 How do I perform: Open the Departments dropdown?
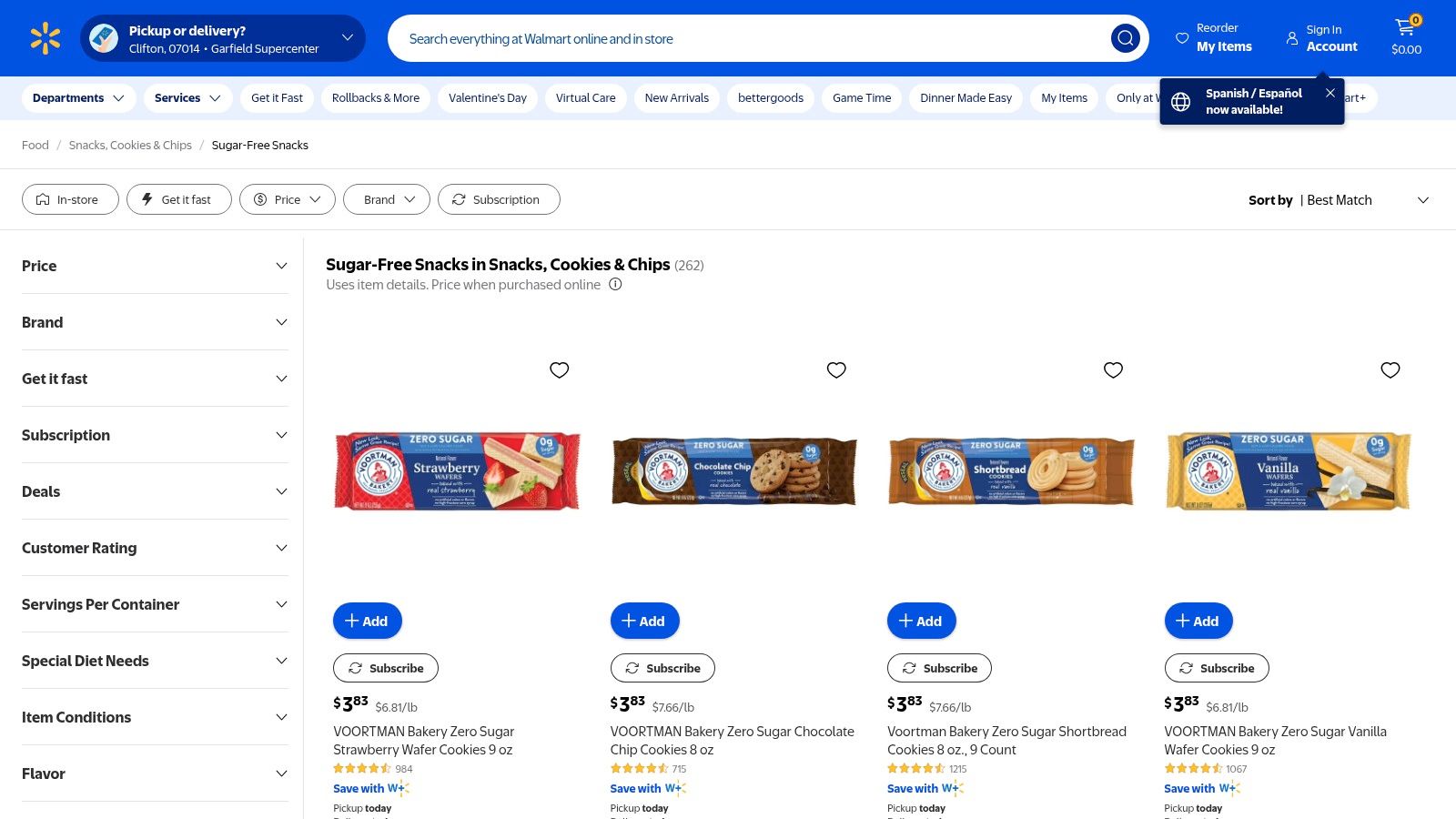(x=78, y=97)
